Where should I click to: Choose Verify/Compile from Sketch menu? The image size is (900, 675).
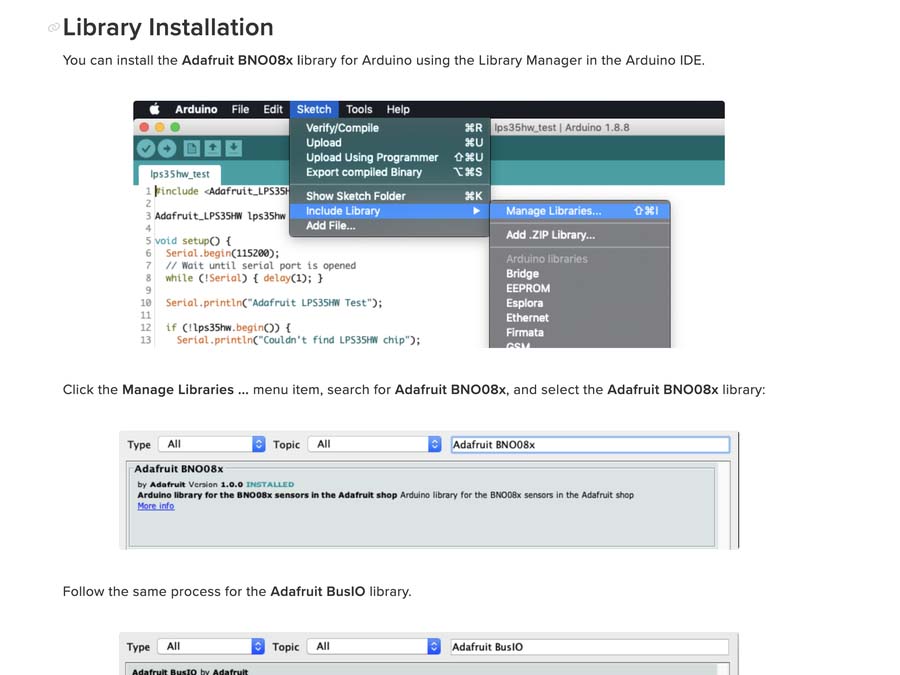[x=390, y=128]
